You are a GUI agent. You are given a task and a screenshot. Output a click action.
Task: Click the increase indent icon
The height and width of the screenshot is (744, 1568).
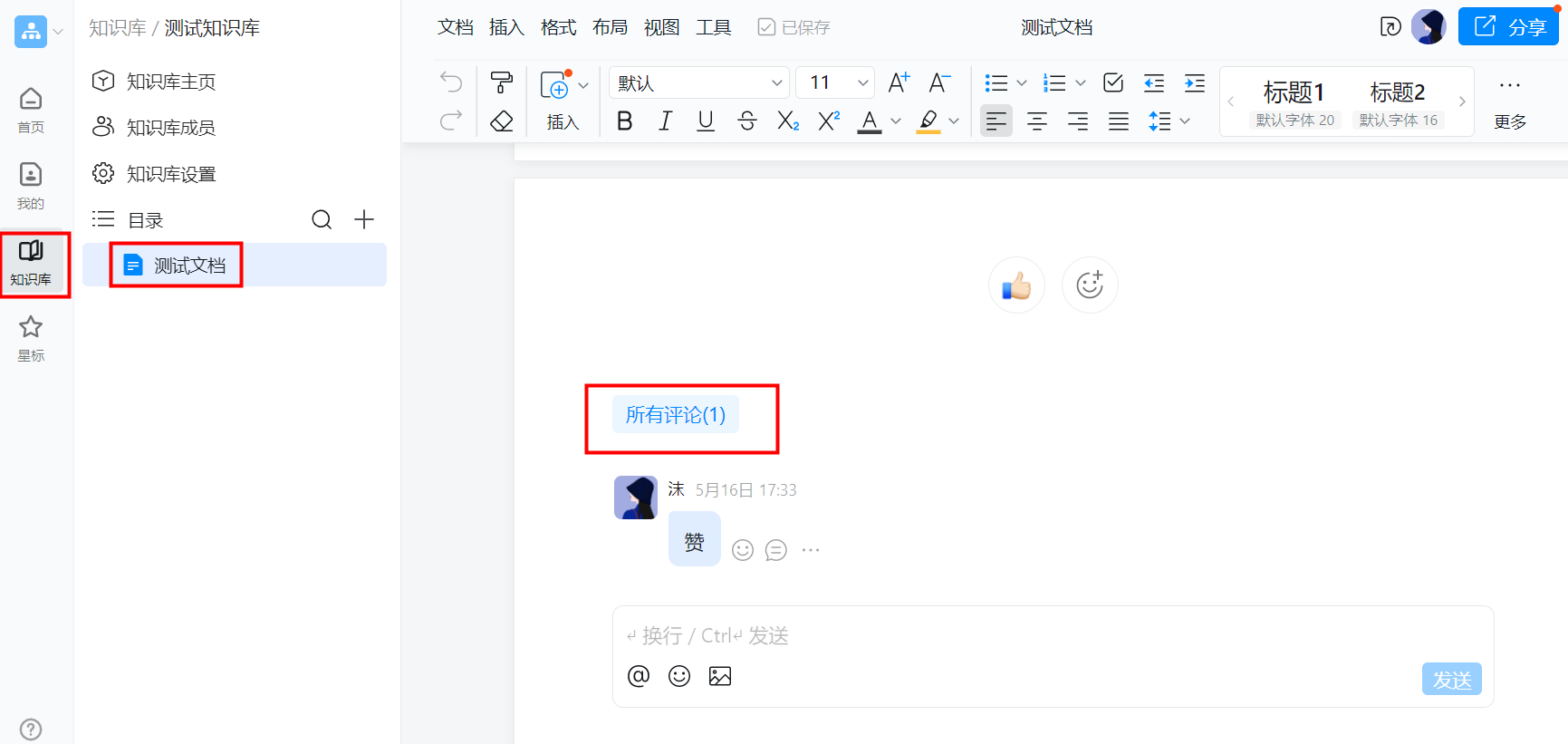pos(1195,82)
